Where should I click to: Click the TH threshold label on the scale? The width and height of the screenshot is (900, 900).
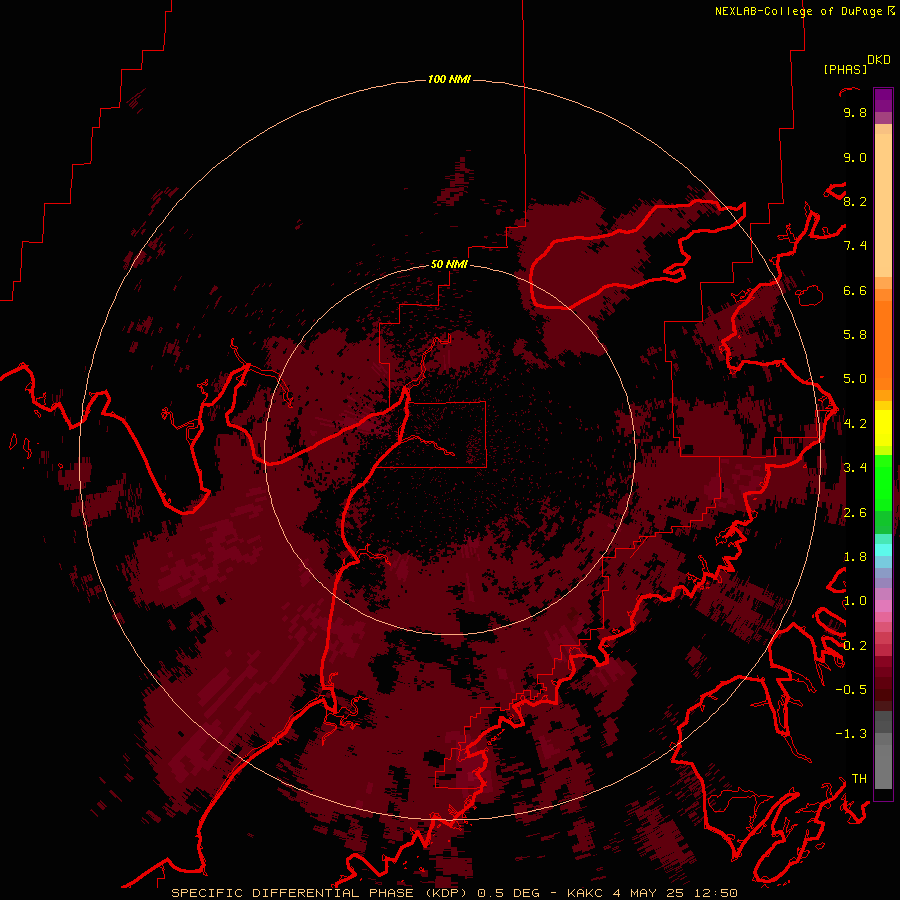(859, 779)
